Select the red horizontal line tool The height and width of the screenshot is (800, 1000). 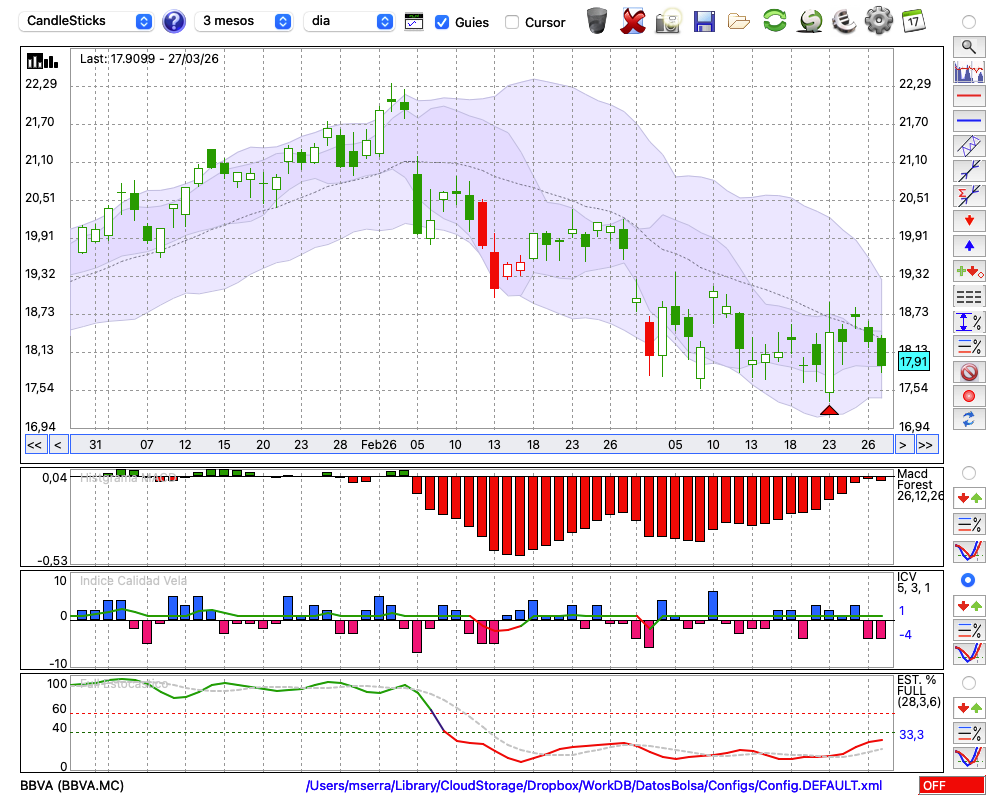click(969, 96)
